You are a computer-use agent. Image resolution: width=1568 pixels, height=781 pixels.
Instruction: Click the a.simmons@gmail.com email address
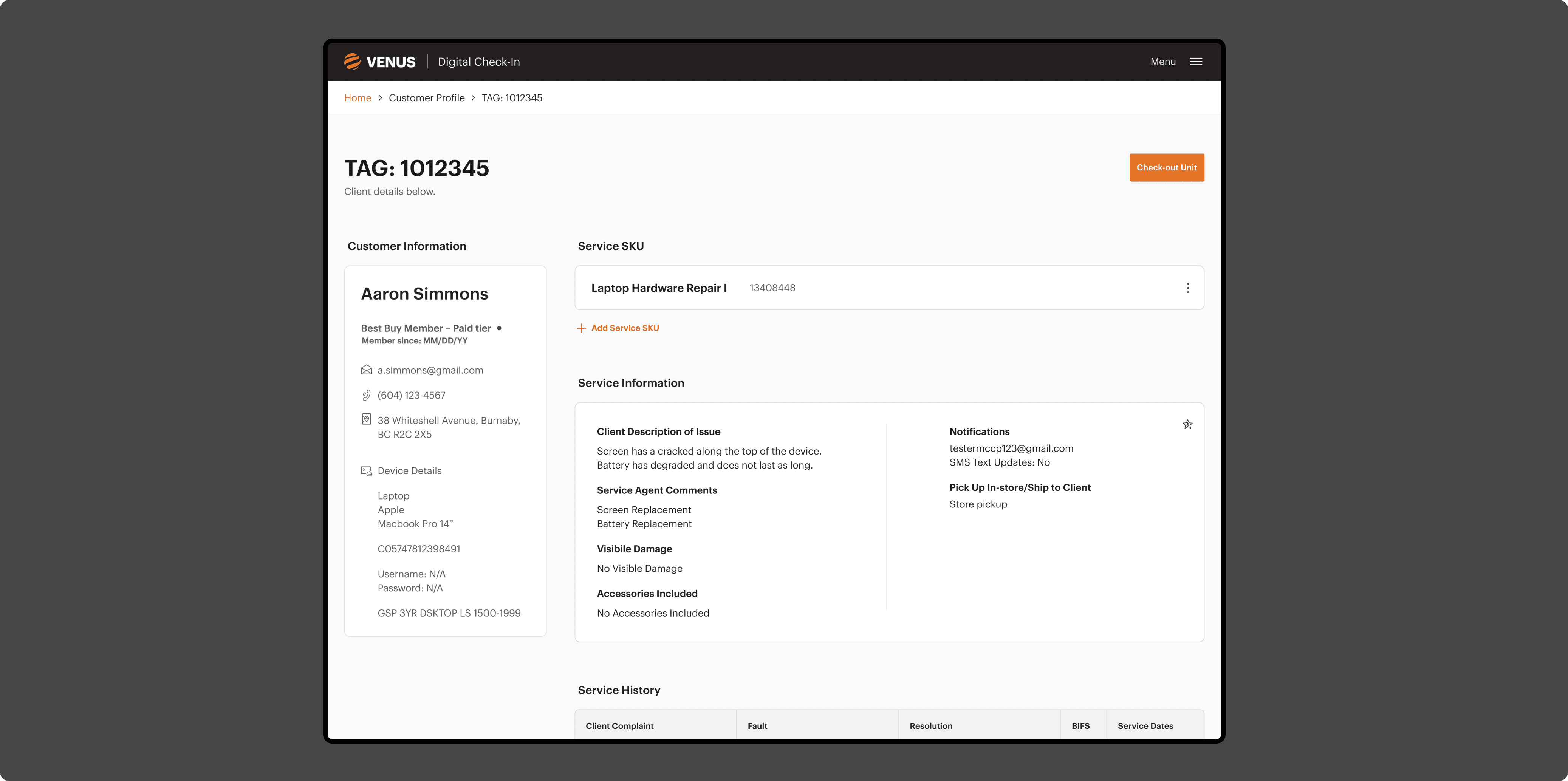[430, 370]
